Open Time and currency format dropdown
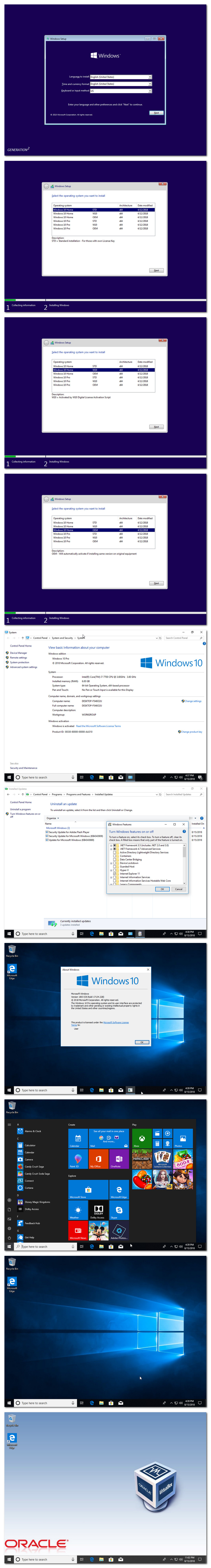Screen dimensions: 211x1568 coord(121,84)
